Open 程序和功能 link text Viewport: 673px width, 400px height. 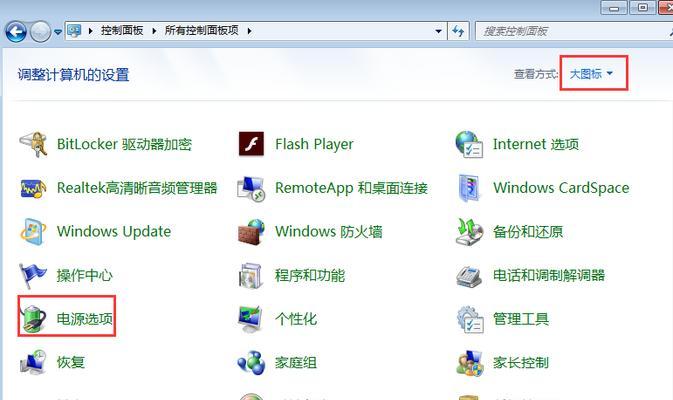click(309, 276)
